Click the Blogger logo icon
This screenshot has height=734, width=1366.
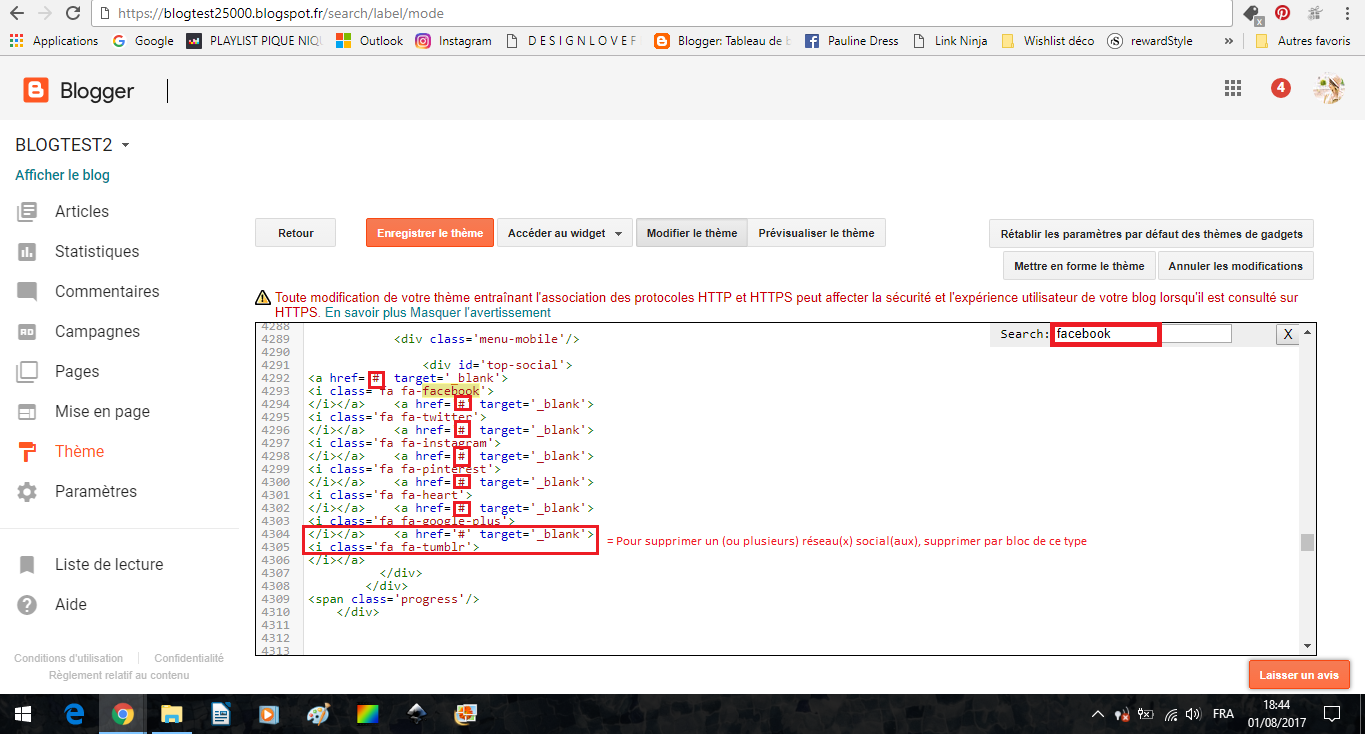point(36,91)
